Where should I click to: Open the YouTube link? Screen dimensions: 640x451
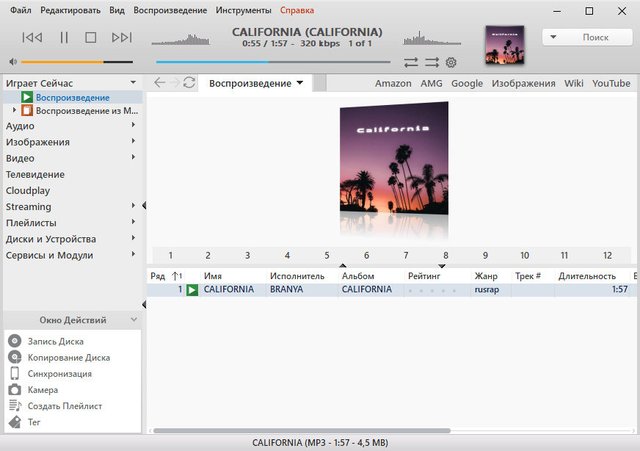(611, 83)
